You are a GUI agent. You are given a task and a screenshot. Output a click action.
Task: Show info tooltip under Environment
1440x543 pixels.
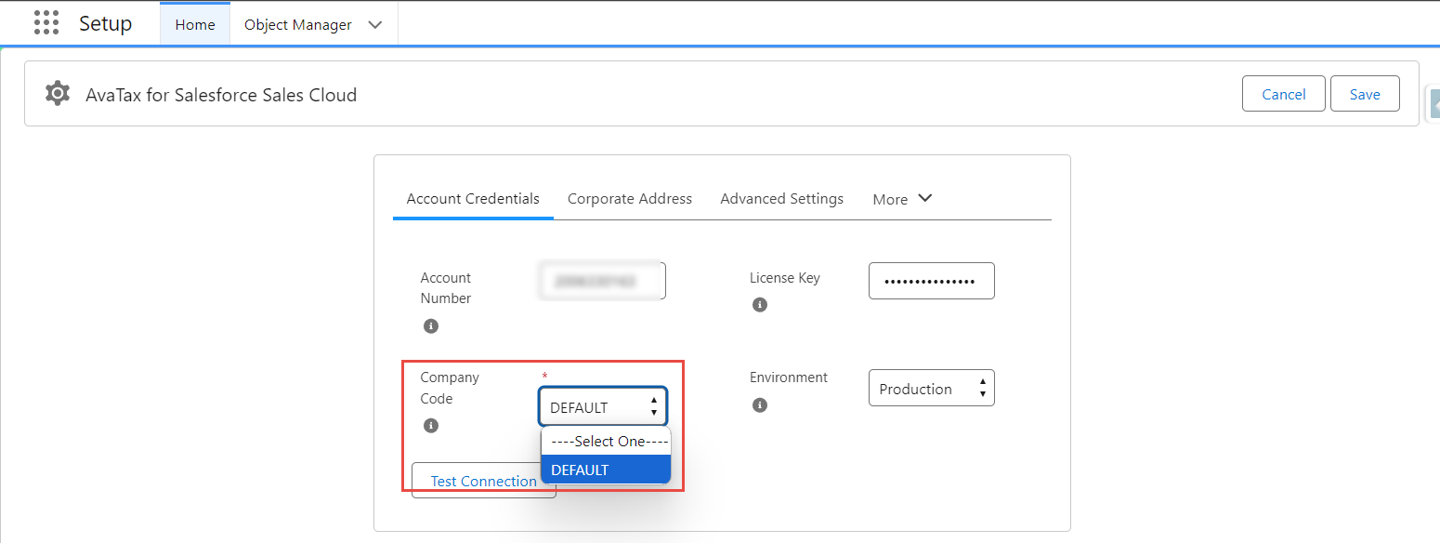click(760, 405)
